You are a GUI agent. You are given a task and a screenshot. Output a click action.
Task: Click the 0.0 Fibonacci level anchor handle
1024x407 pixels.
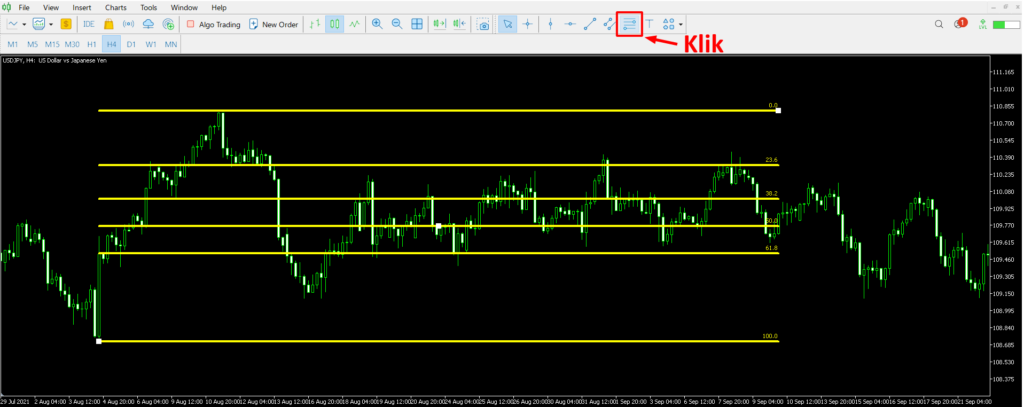coord(778,110)
